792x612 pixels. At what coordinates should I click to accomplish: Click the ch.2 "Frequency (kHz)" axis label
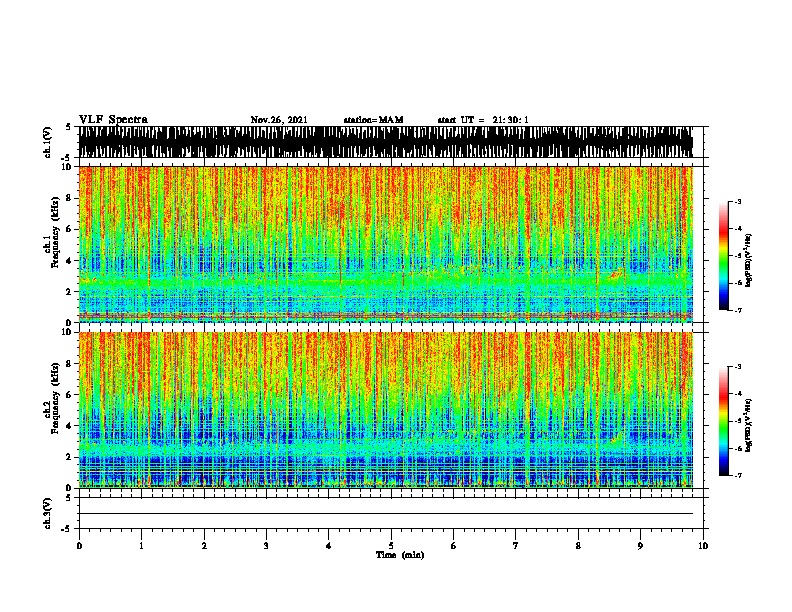pyautogui.click(x=56, y=398)
